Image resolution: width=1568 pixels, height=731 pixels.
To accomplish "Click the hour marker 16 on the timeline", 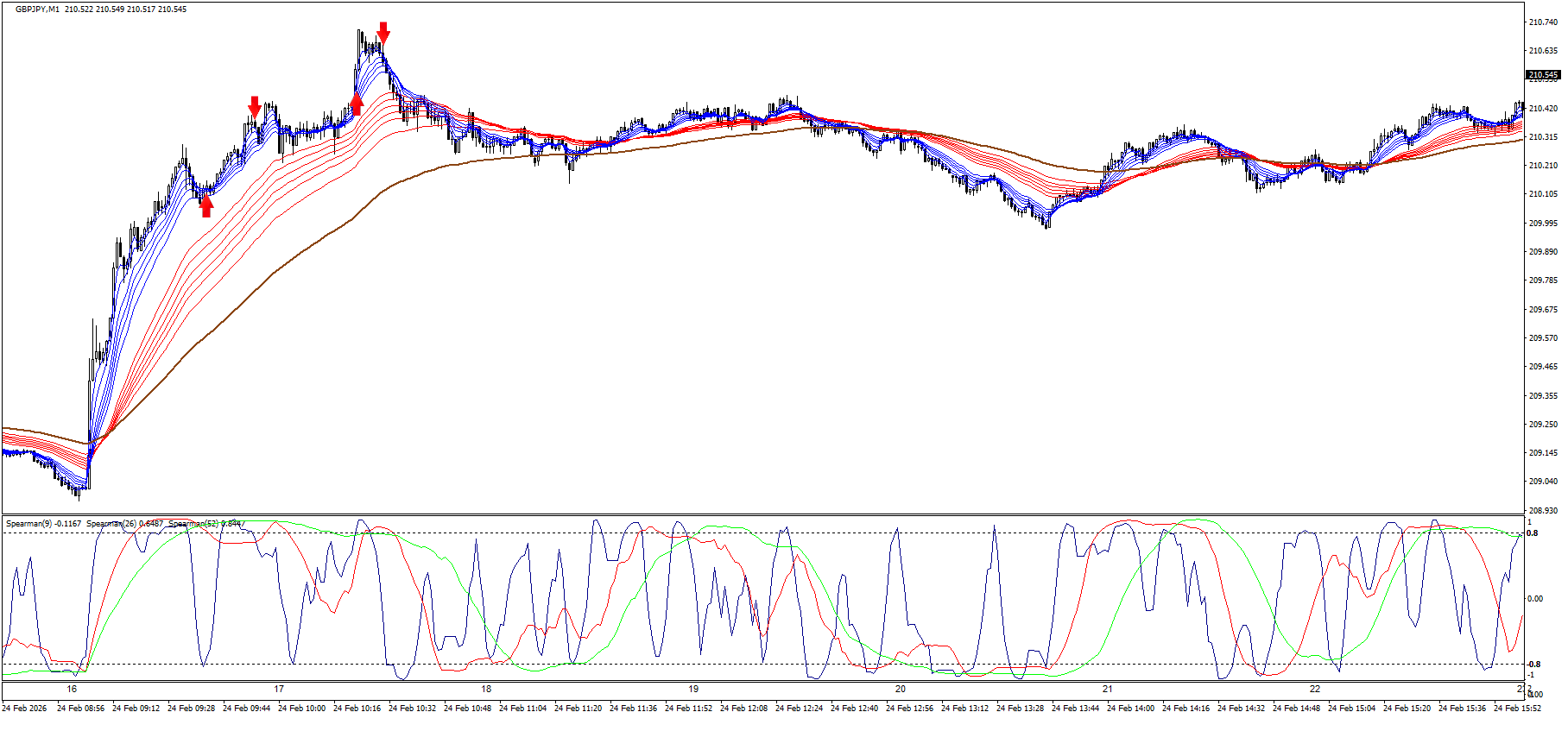I will (x=72, y=689).
